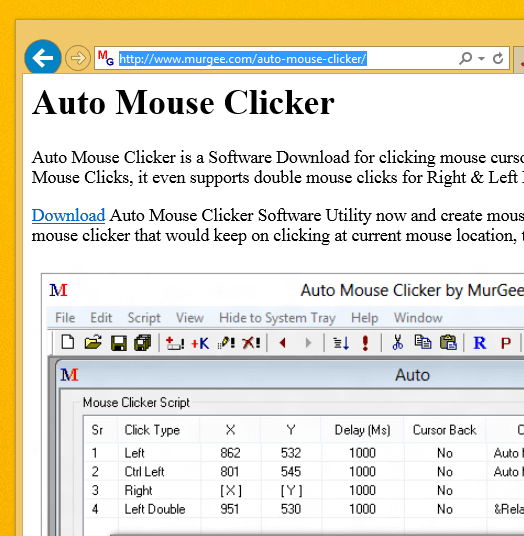Click Hide to System Tray menu

click(x=277, y=318)
